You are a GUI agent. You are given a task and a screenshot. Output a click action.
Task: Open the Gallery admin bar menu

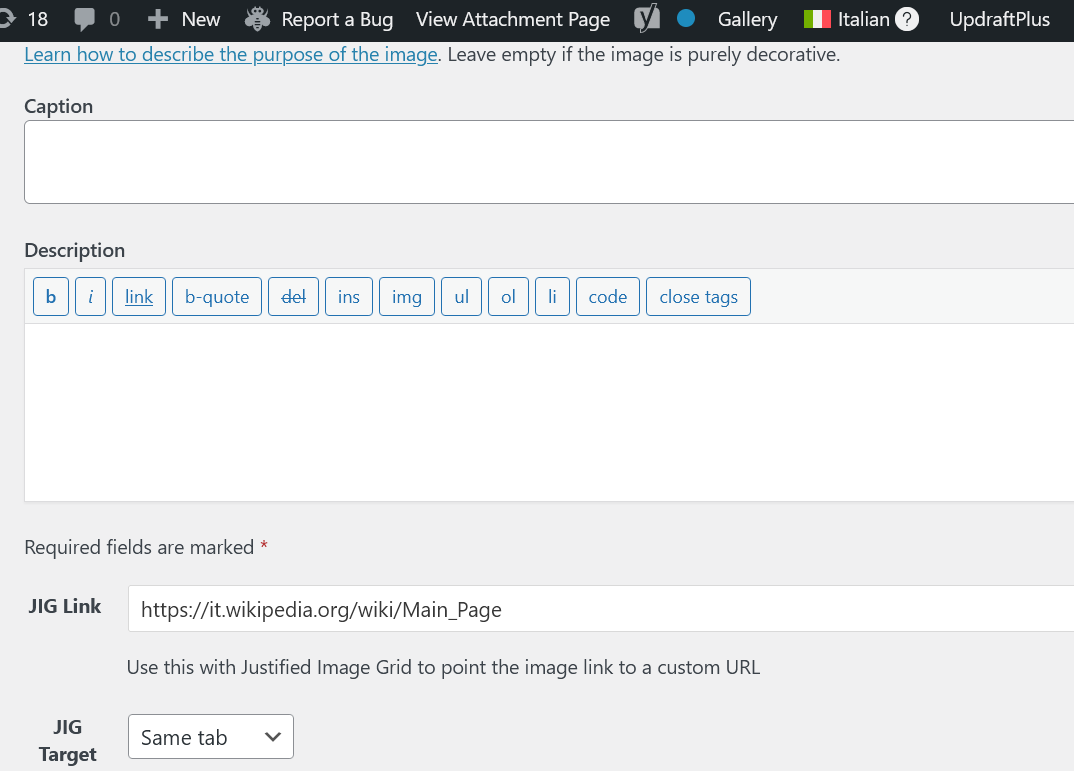point(747,19)
